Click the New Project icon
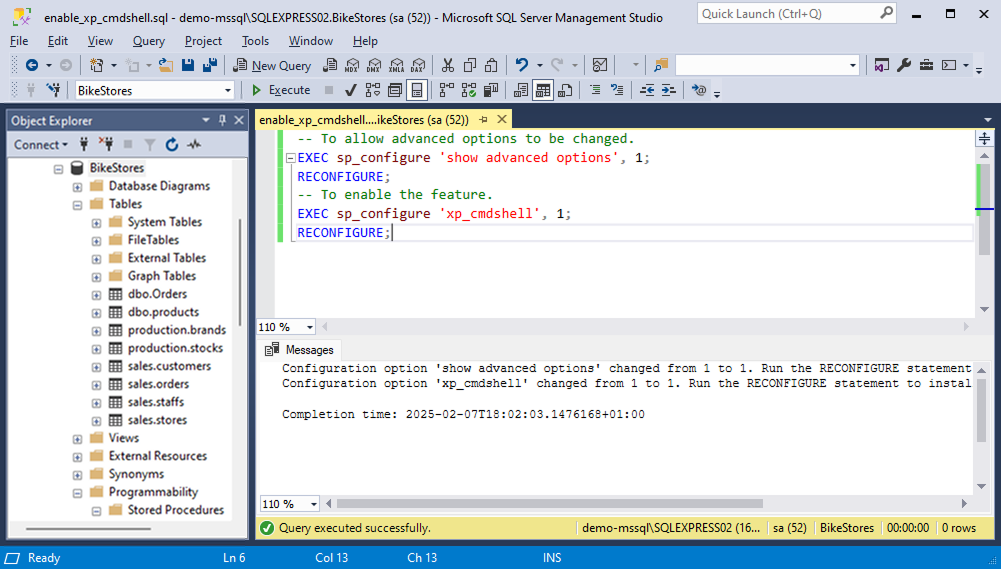 click(97, 65)
